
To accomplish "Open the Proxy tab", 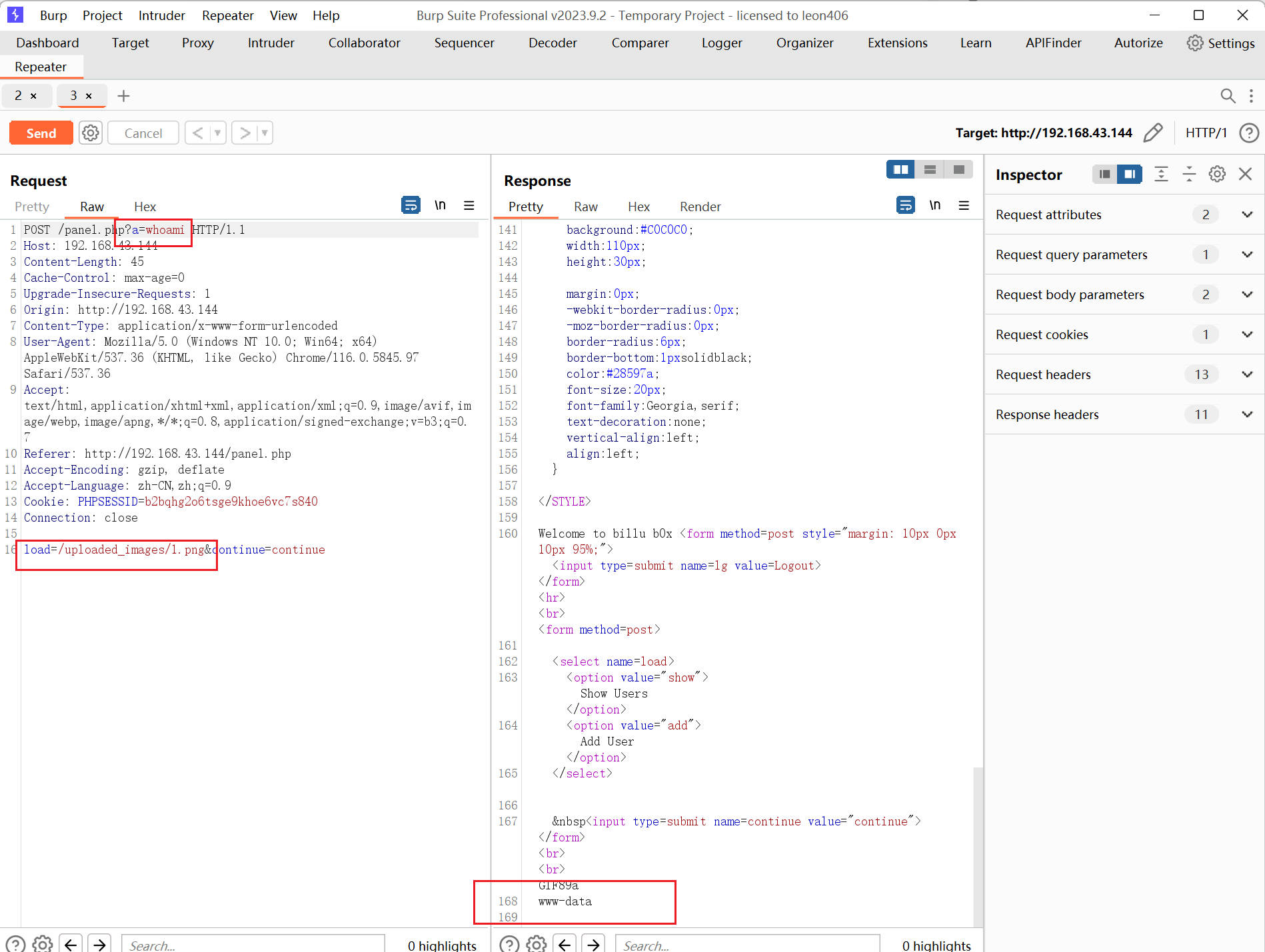I will click(198, 43).
